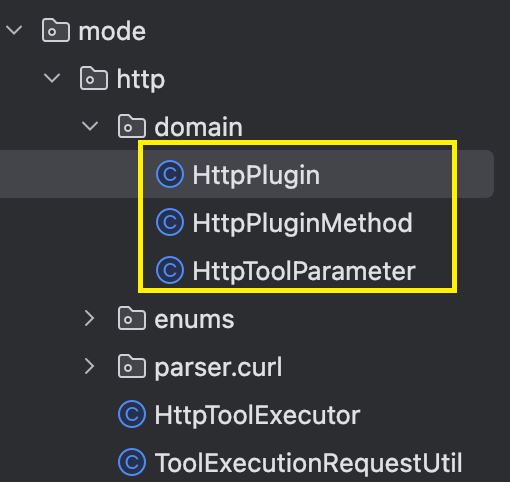This screenshot has width=510, height=482.
Task: Click the mode package folder icon
Action: (56, 30)
